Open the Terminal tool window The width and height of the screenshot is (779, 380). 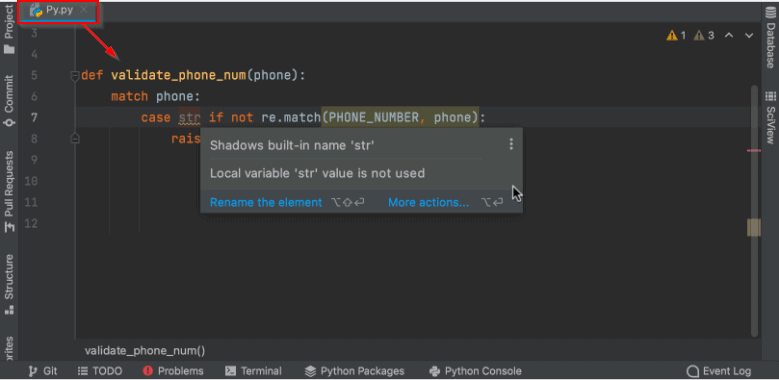253,371
